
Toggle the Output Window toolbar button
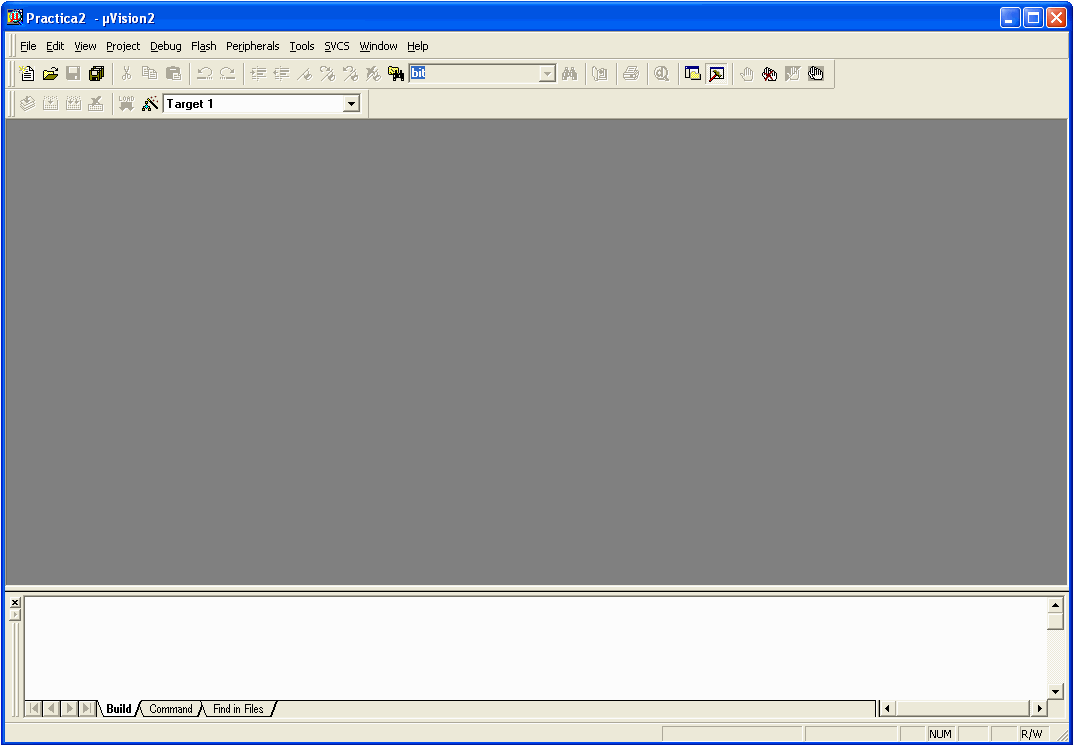[x=716, y=73]
